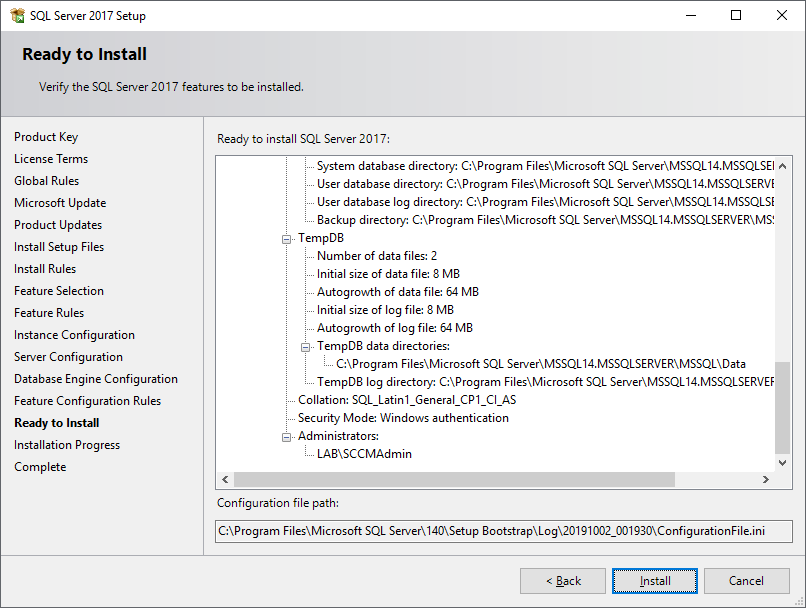Click the configuration file path field

(x=504, y=531)
